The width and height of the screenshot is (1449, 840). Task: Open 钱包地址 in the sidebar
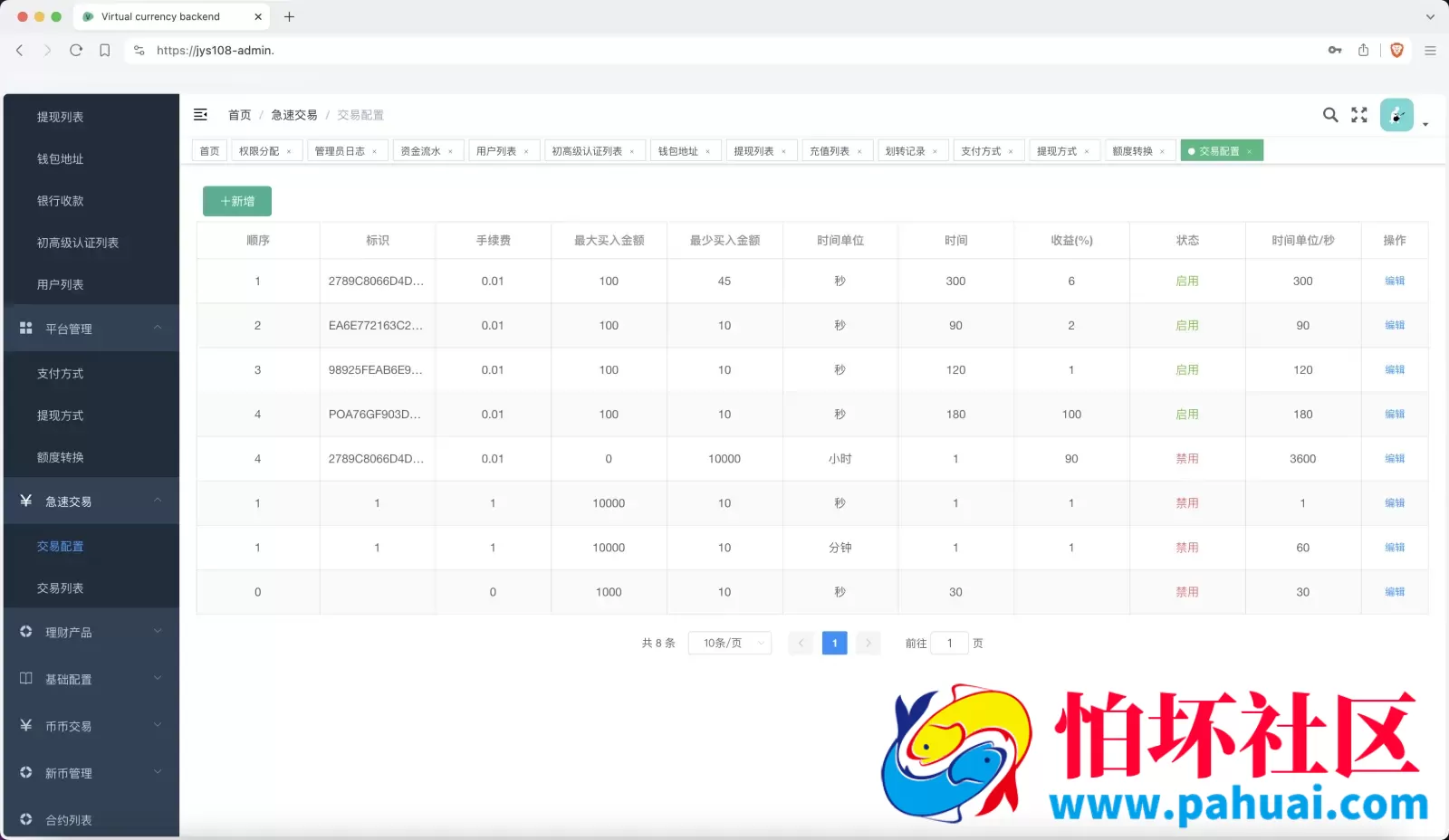(60, 158)
